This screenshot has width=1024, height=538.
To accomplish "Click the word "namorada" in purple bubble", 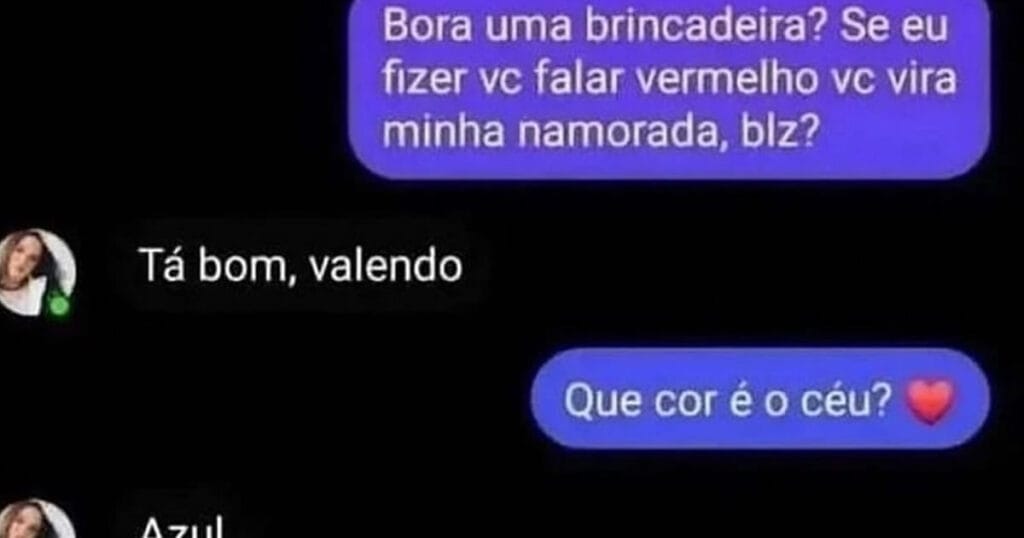I will click(x=622, y=133).
